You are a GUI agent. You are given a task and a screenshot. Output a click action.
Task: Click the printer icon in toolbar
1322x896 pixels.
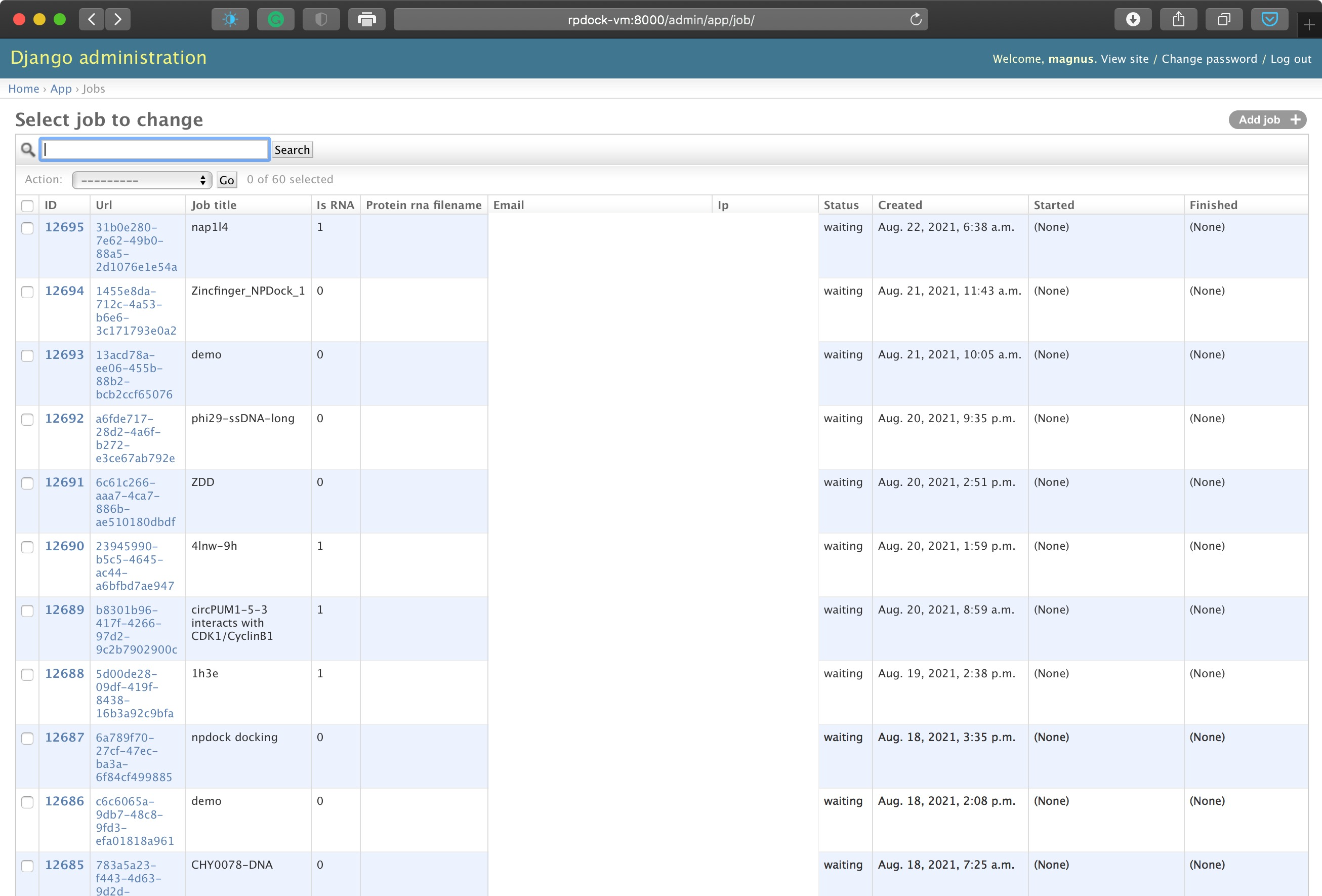click(366, 19)
